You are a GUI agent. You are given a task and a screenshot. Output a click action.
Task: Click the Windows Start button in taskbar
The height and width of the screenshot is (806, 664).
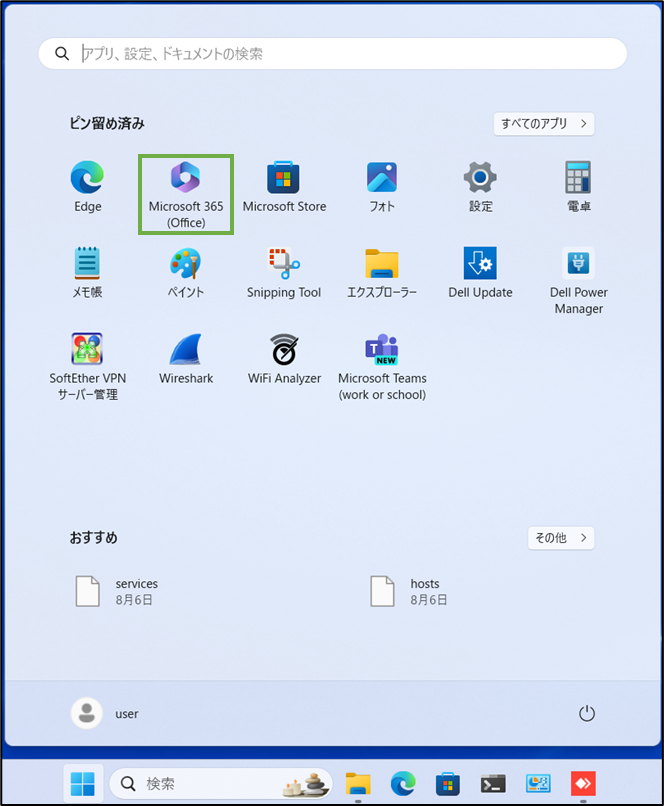click(83, 783)
